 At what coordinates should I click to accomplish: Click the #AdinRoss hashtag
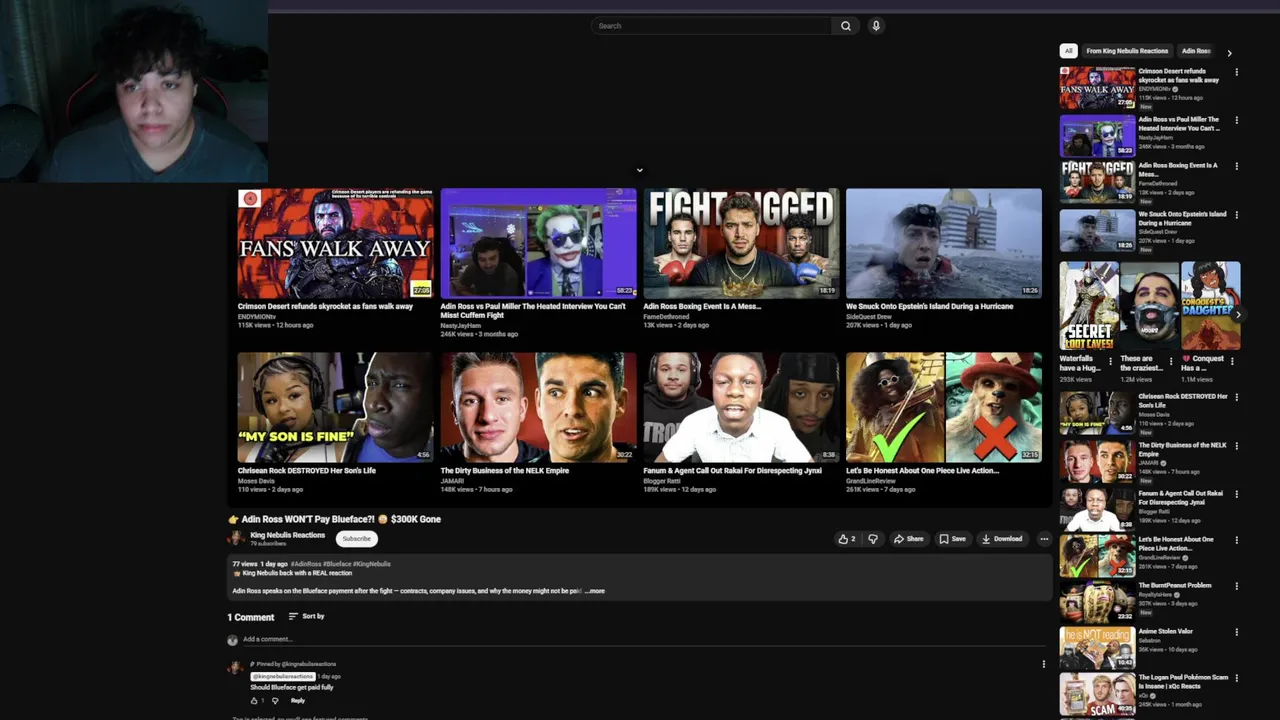pyautogui.click(x=306, y=564)
